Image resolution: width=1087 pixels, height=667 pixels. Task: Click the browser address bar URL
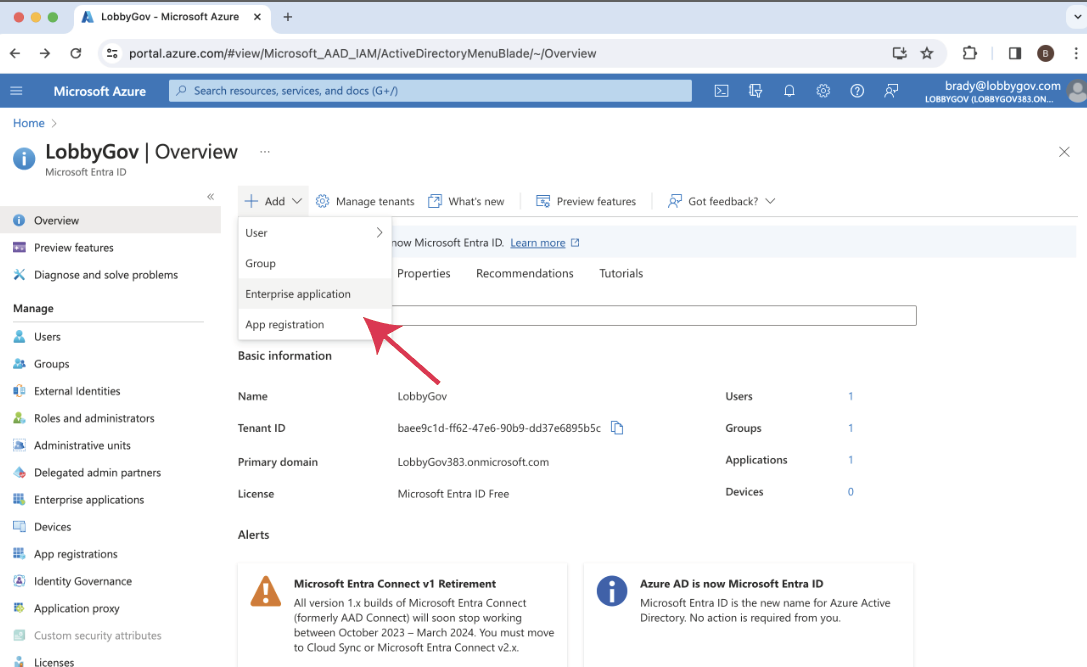coord(363,53)
